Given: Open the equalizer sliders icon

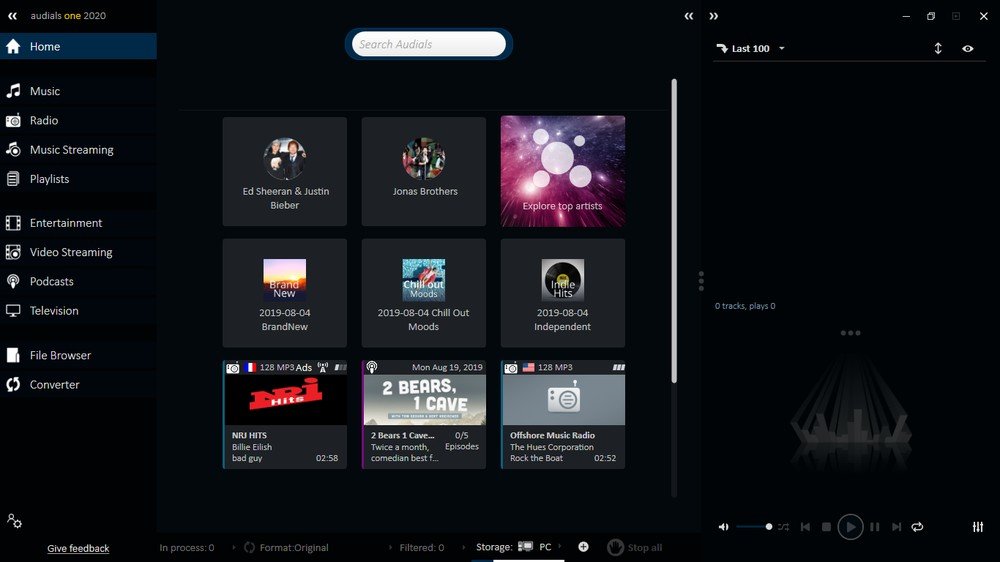Looking at the screenshot, I should tap(978, 527).
